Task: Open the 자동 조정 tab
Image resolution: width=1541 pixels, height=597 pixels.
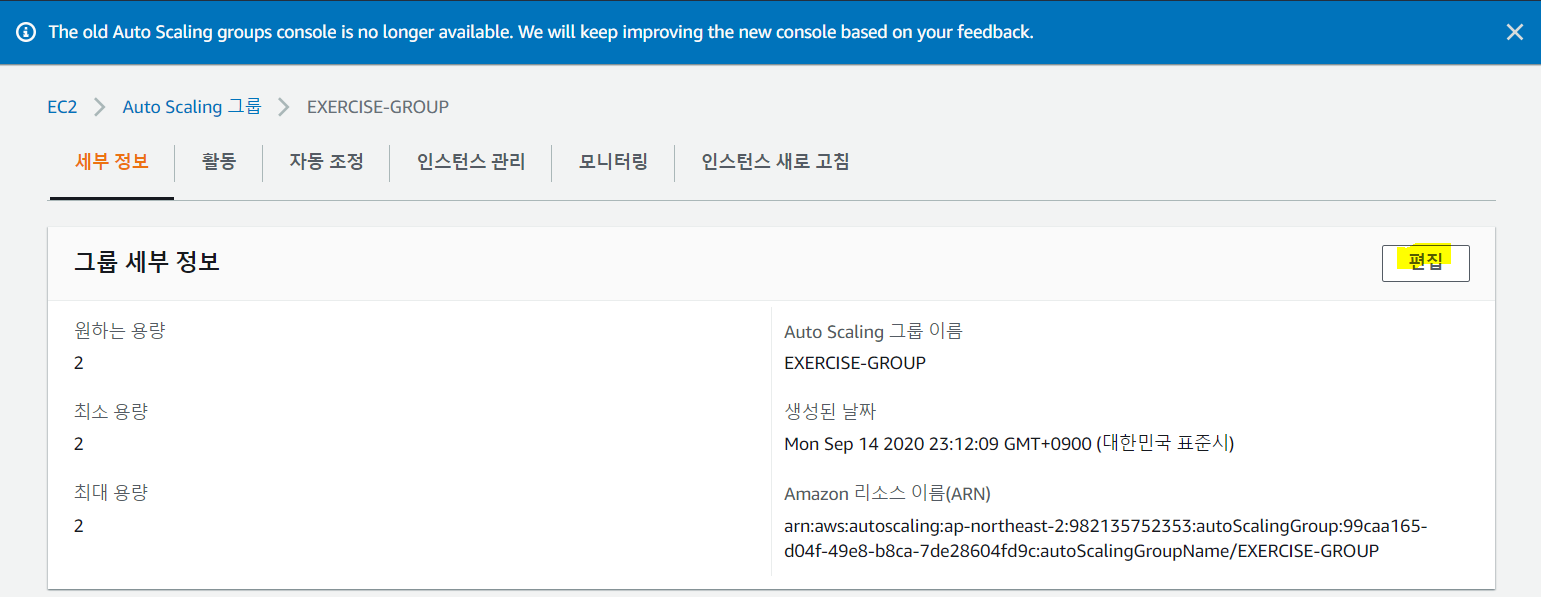Action: coord(326,161)
